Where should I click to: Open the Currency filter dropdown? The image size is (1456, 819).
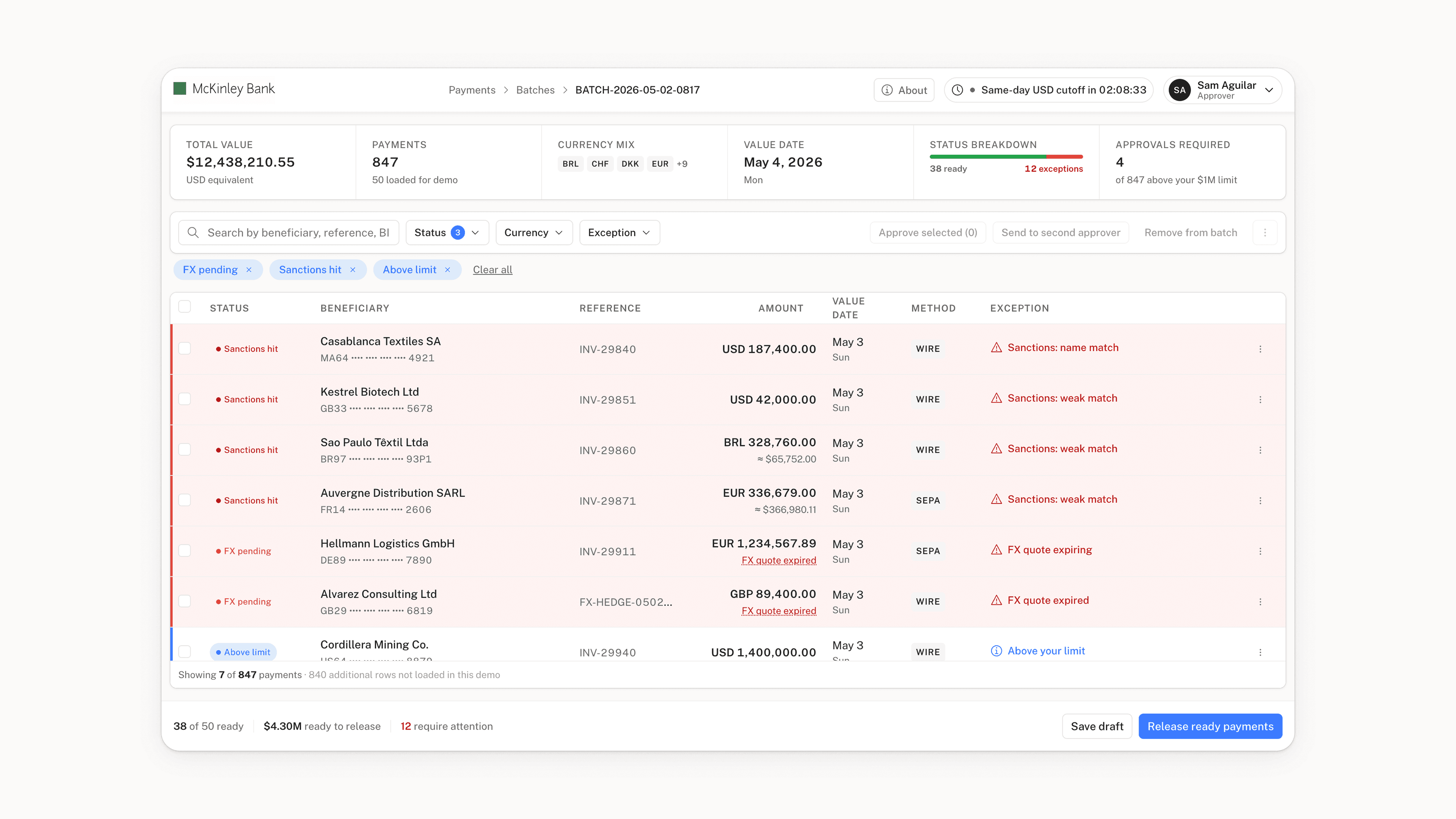(x=533, y=232)
